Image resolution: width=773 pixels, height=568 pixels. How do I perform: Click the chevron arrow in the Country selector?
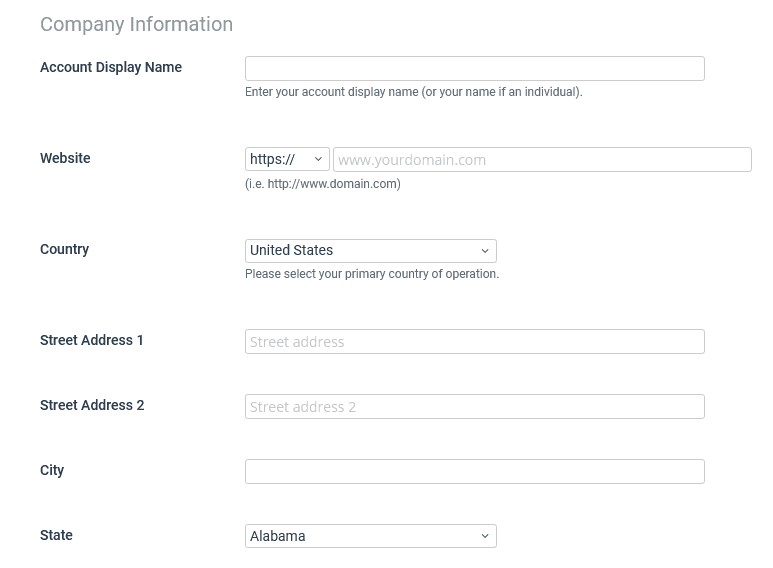[485, 251]
